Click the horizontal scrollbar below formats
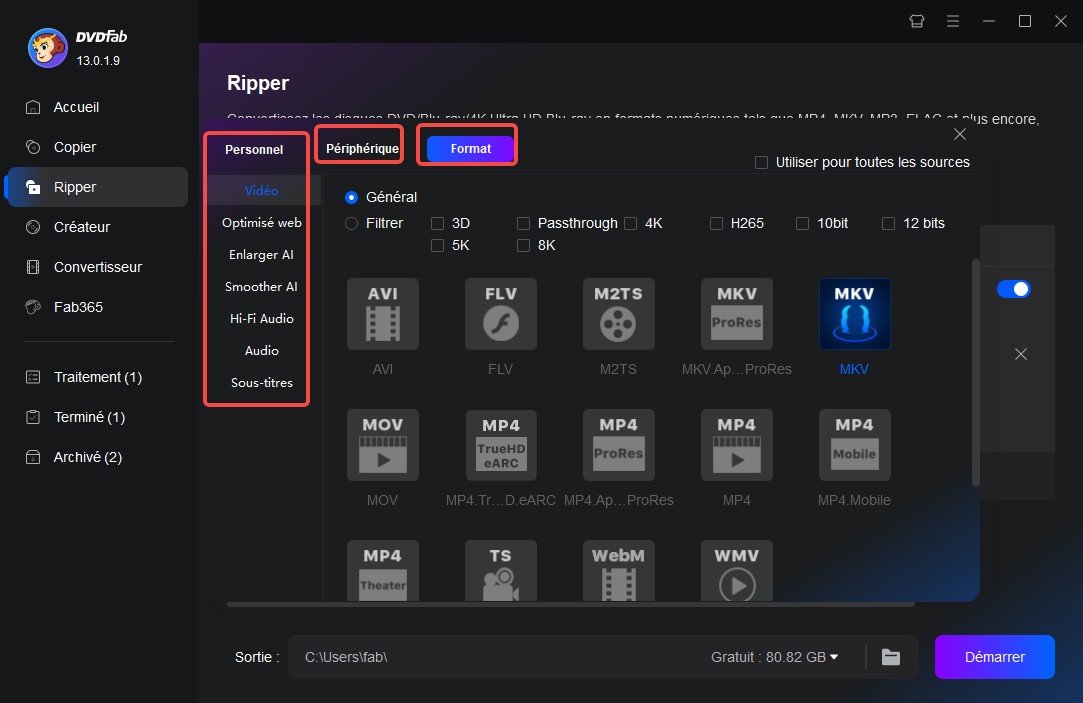Viewport: 1083px width, 703px height. tap(571, 604)
